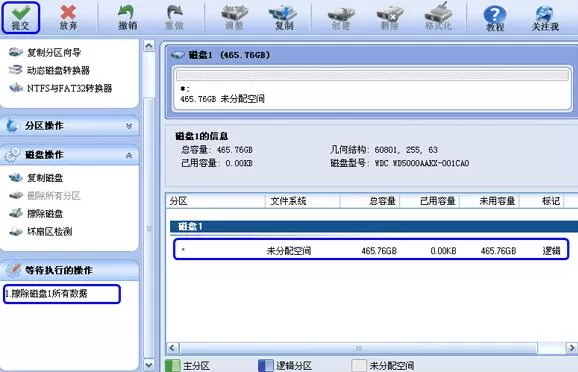Click the gray 未分配空间 legend swatch
This screenshot has height=372, width=578.
pyautogui.click(x=359, y=365)
